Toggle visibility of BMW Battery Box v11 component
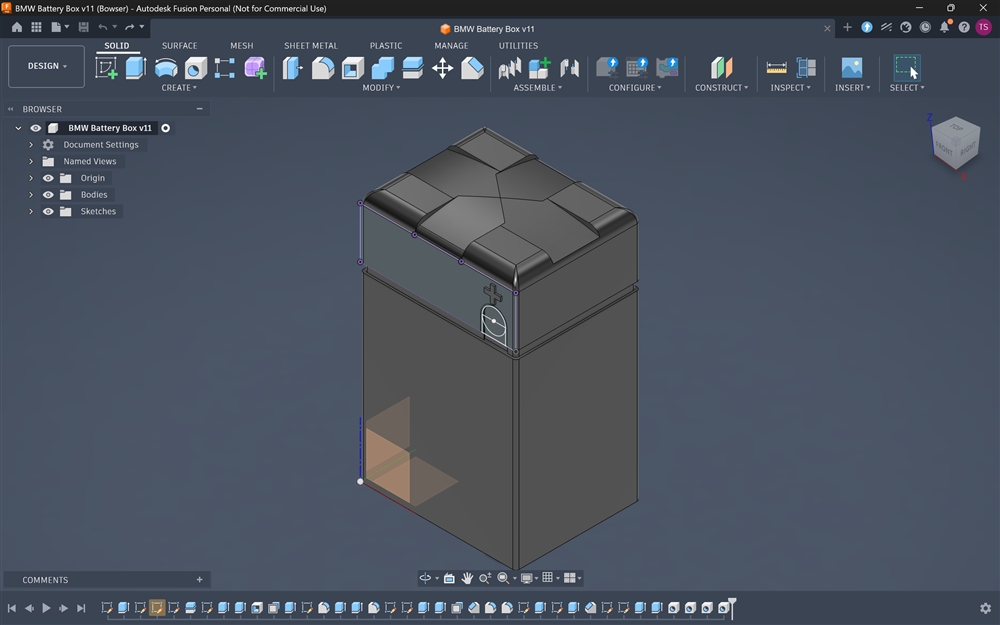This screenshot has width=1000, height=625. 36,128
